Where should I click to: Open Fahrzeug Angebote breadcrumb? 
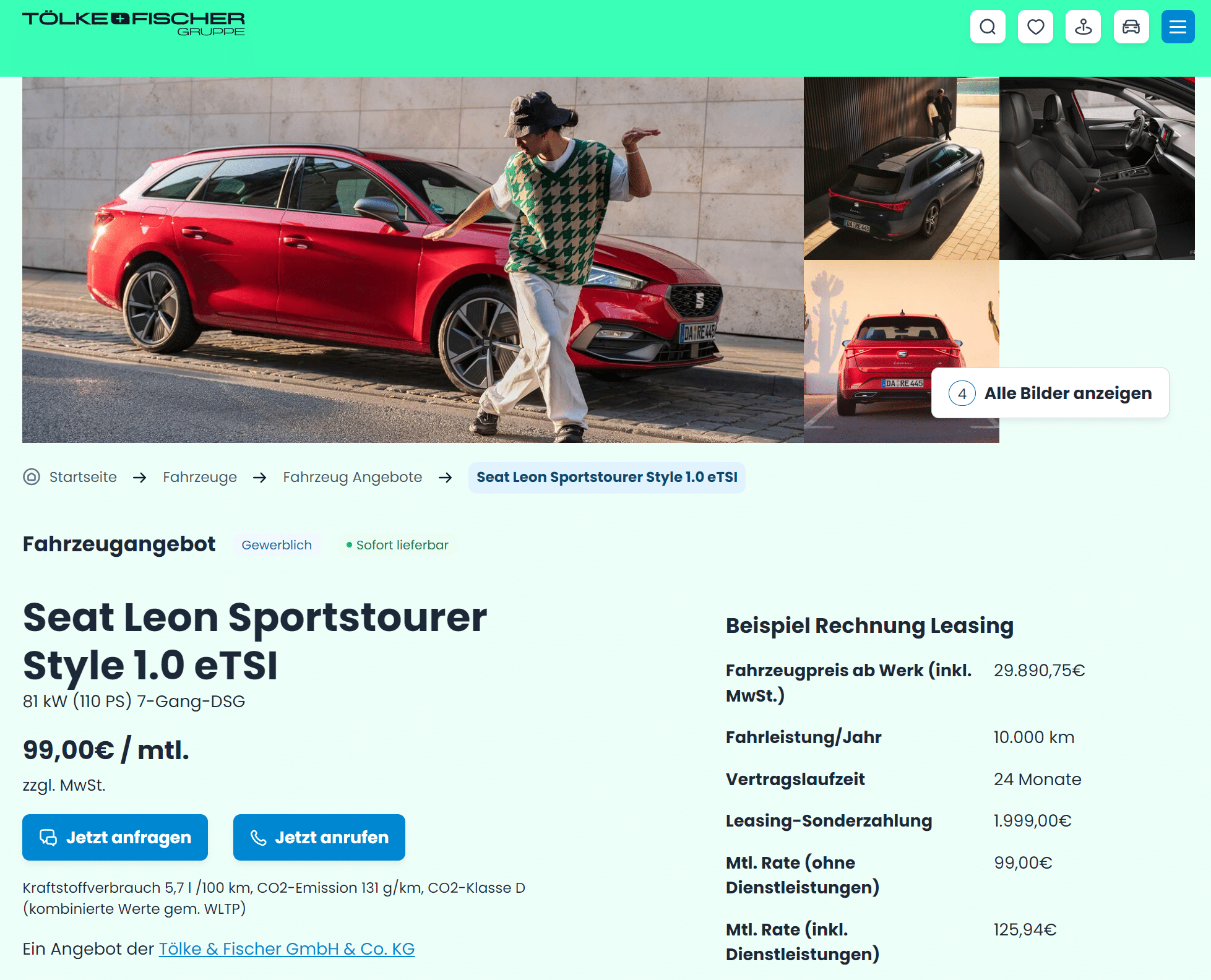pos(353,477)
